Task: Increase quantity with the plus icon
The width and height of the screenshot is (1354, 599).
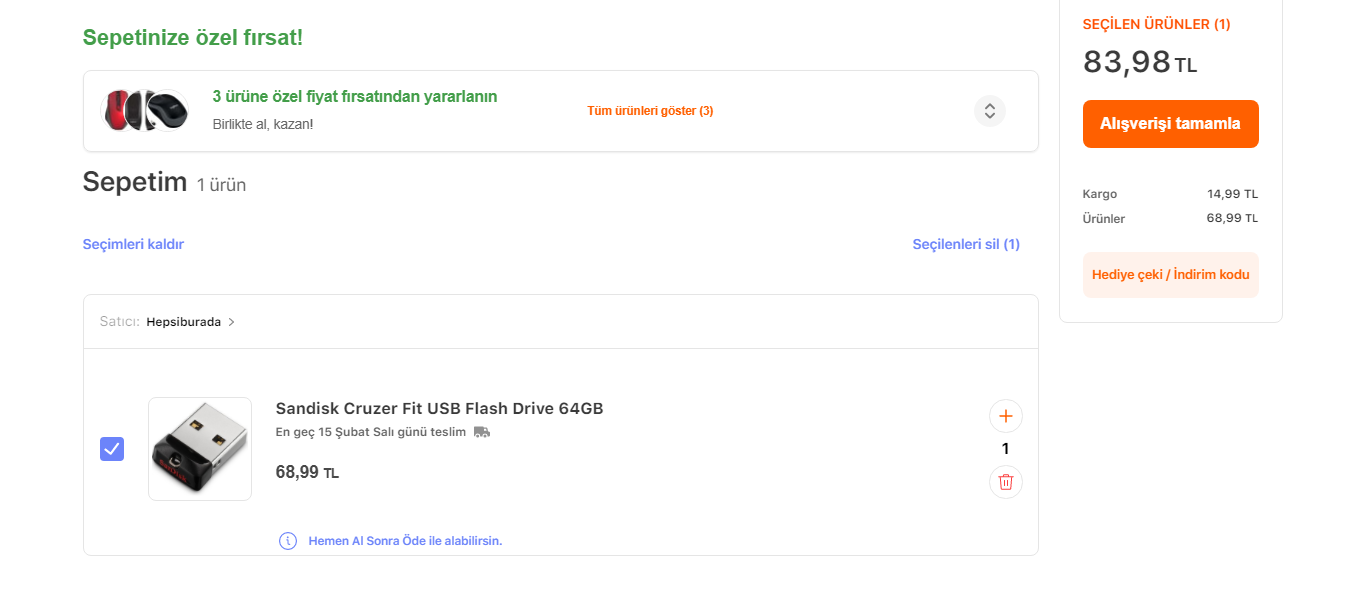Action: coord(1005,416)
